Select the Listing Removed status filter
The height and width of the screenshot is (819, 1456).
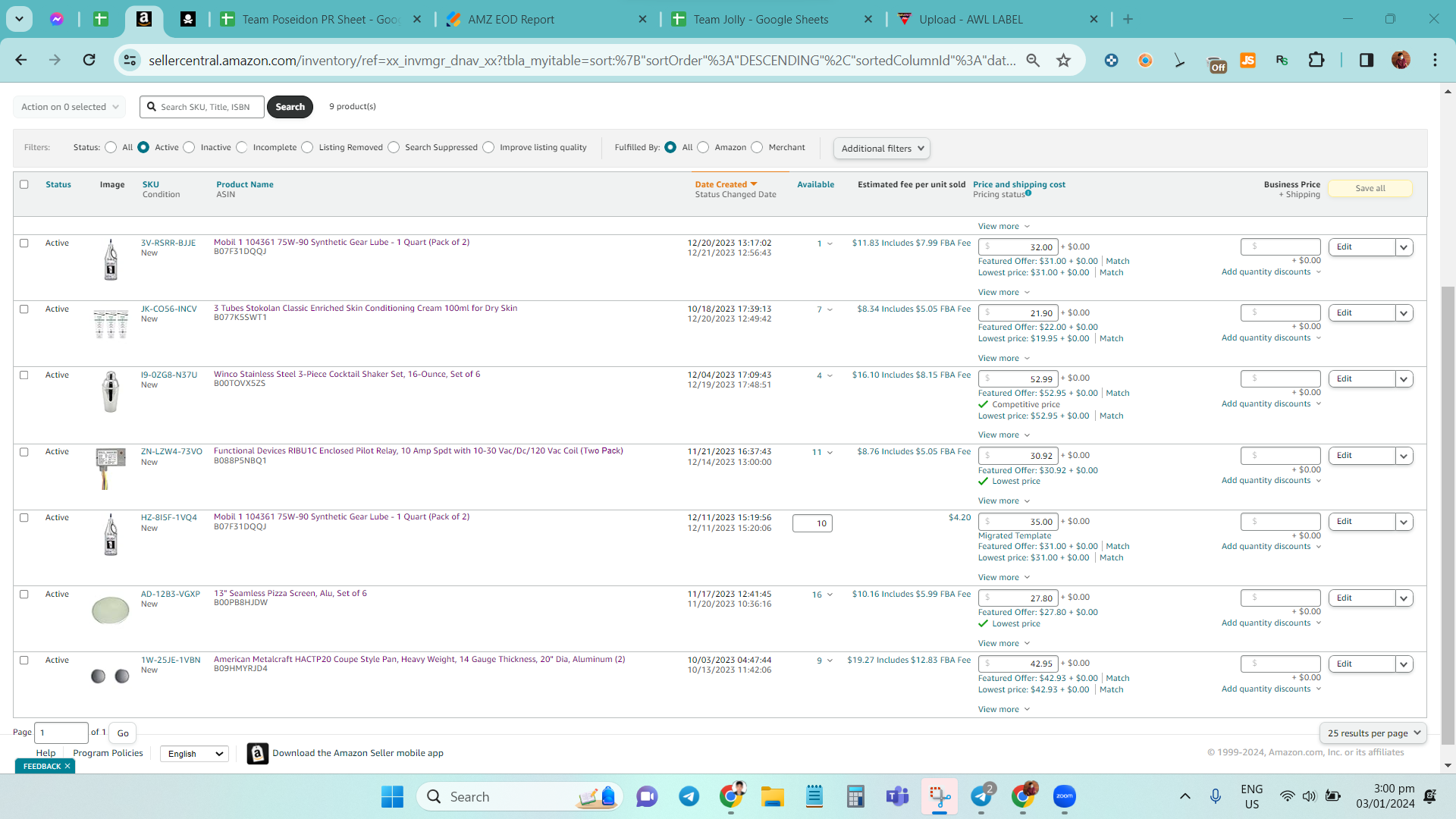coord(307,147)
